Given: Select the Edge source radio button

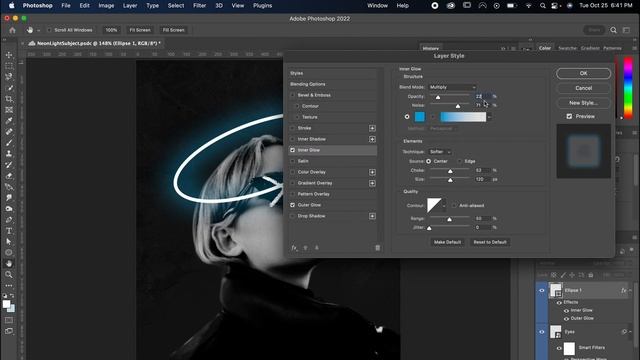Looking at the screenshot, I should [460, 161].
